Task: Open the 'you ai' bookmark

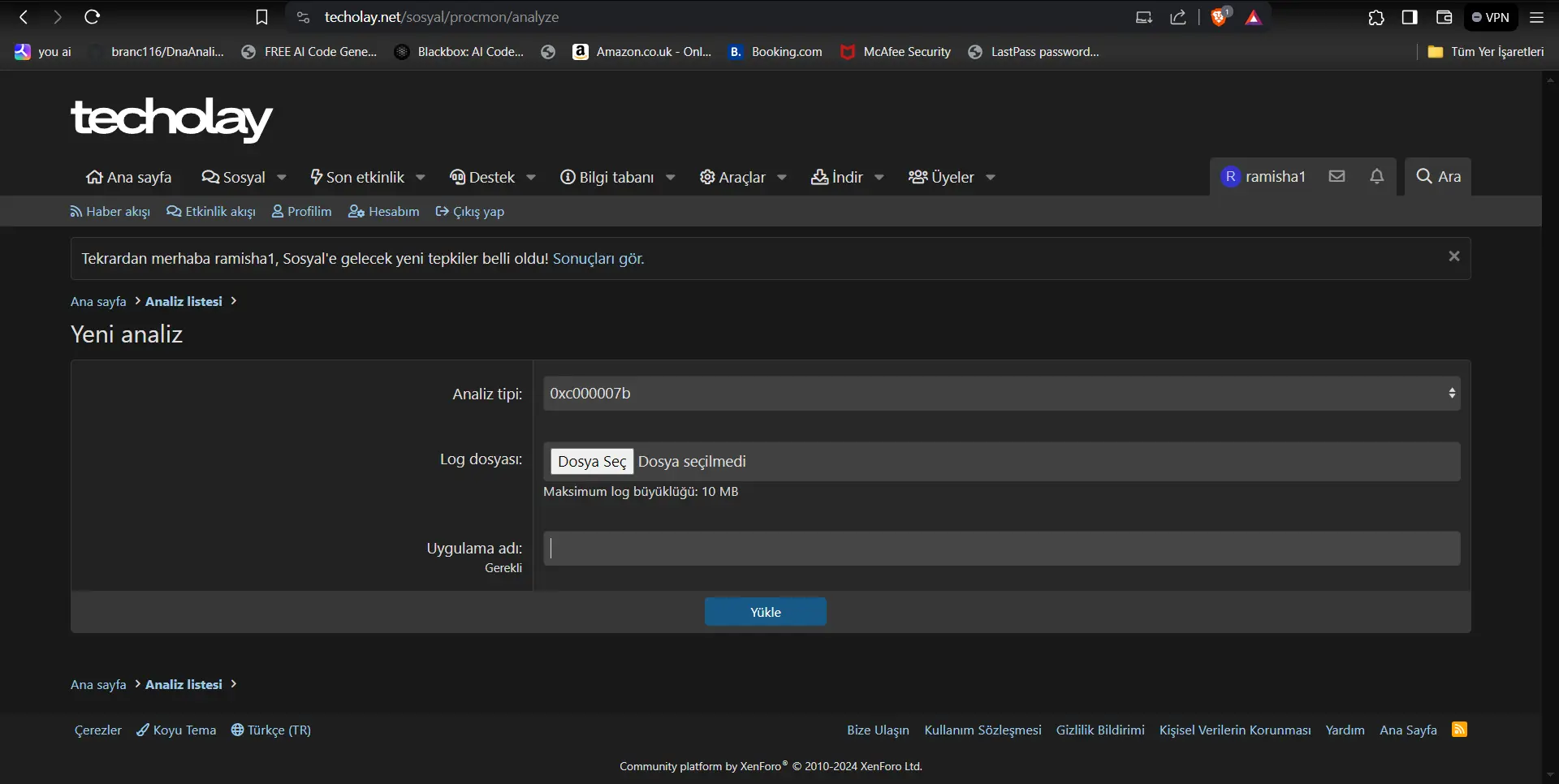Action: (43, 52)
